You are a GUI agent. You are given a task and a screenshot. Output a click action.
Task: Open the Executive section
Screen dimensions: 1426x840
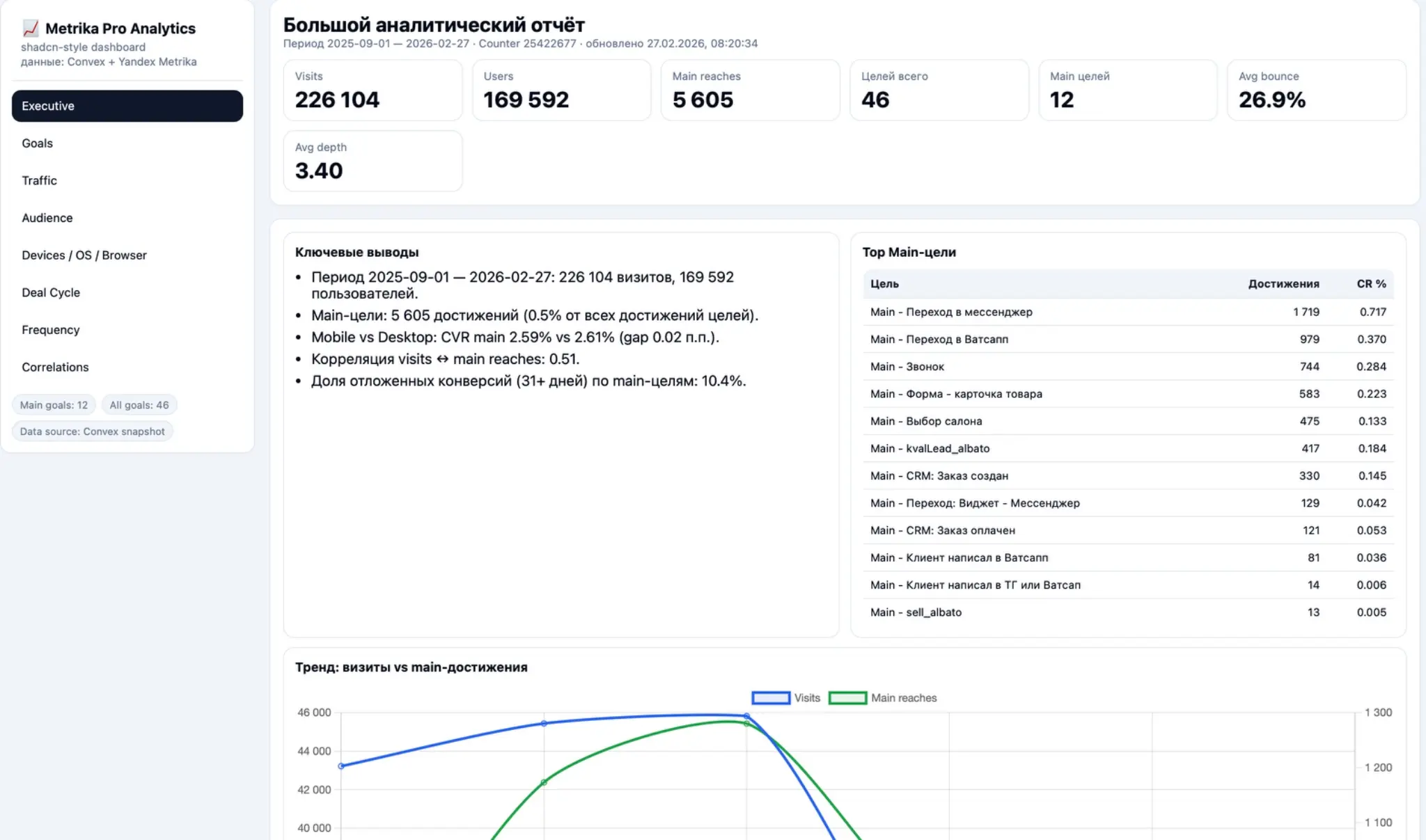(x=127, y=106)
